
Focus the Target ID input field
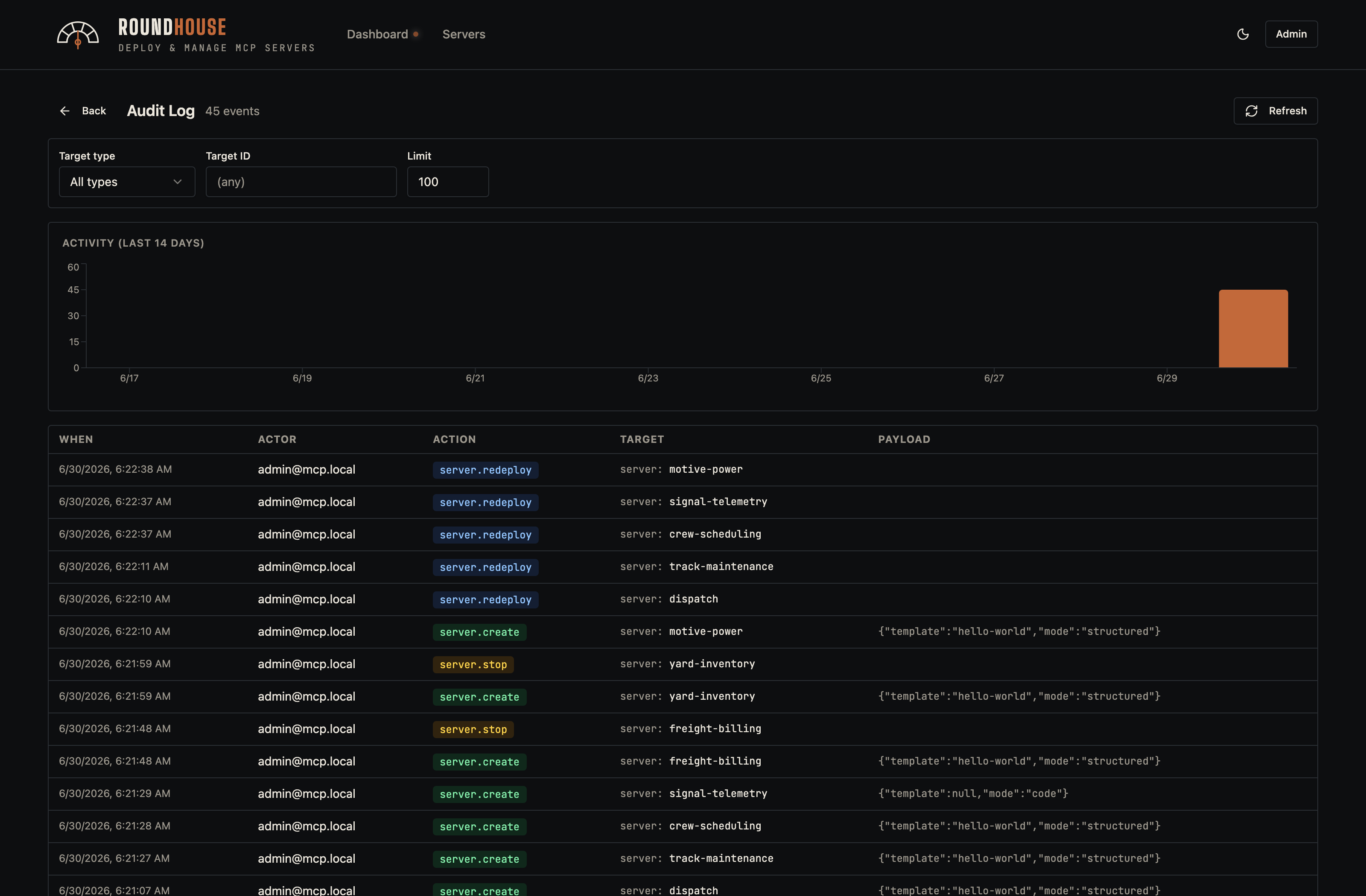[301, 182]
